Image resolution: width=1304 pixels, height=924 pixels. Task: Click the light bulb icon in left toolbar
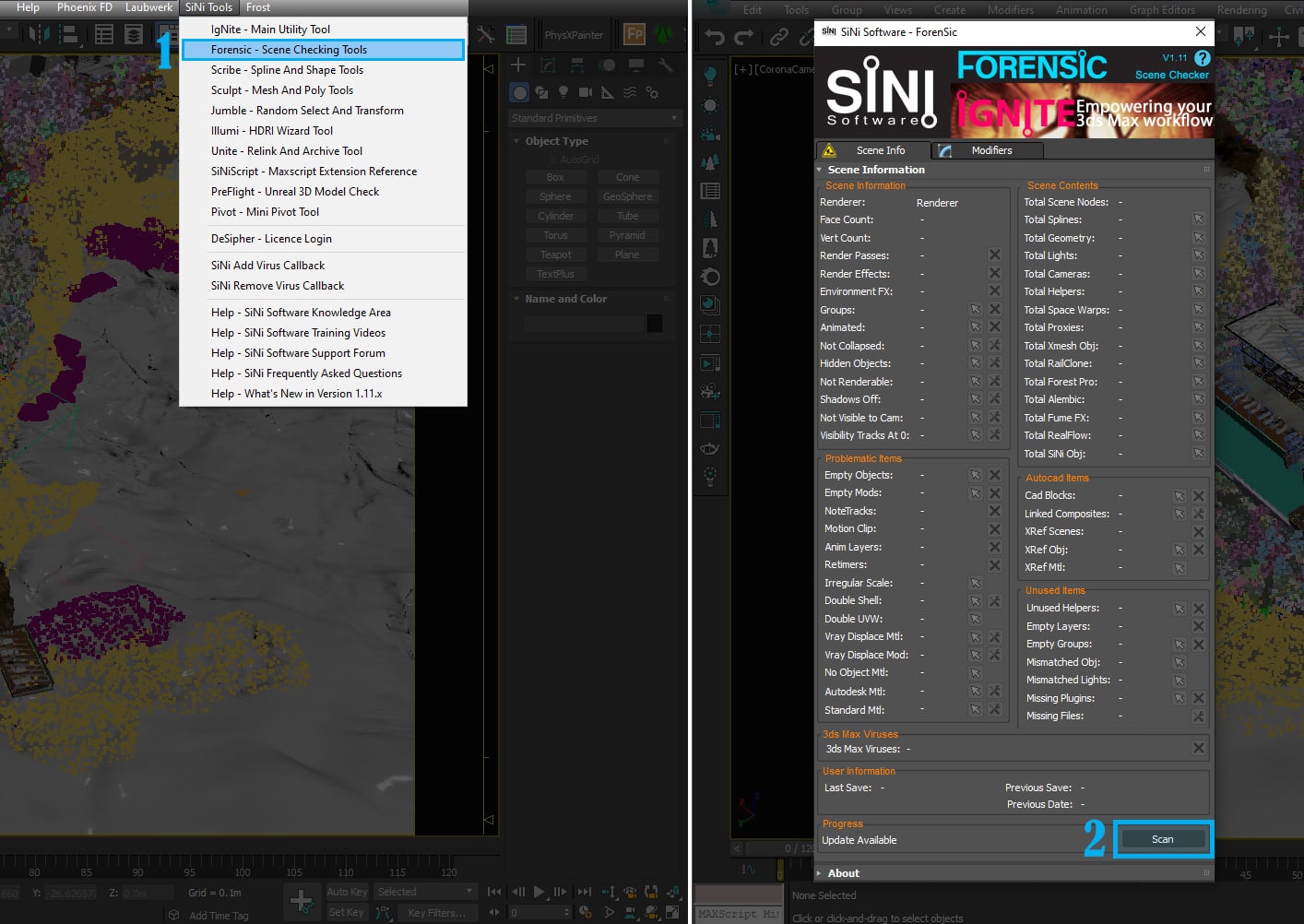tap(710, 75)
